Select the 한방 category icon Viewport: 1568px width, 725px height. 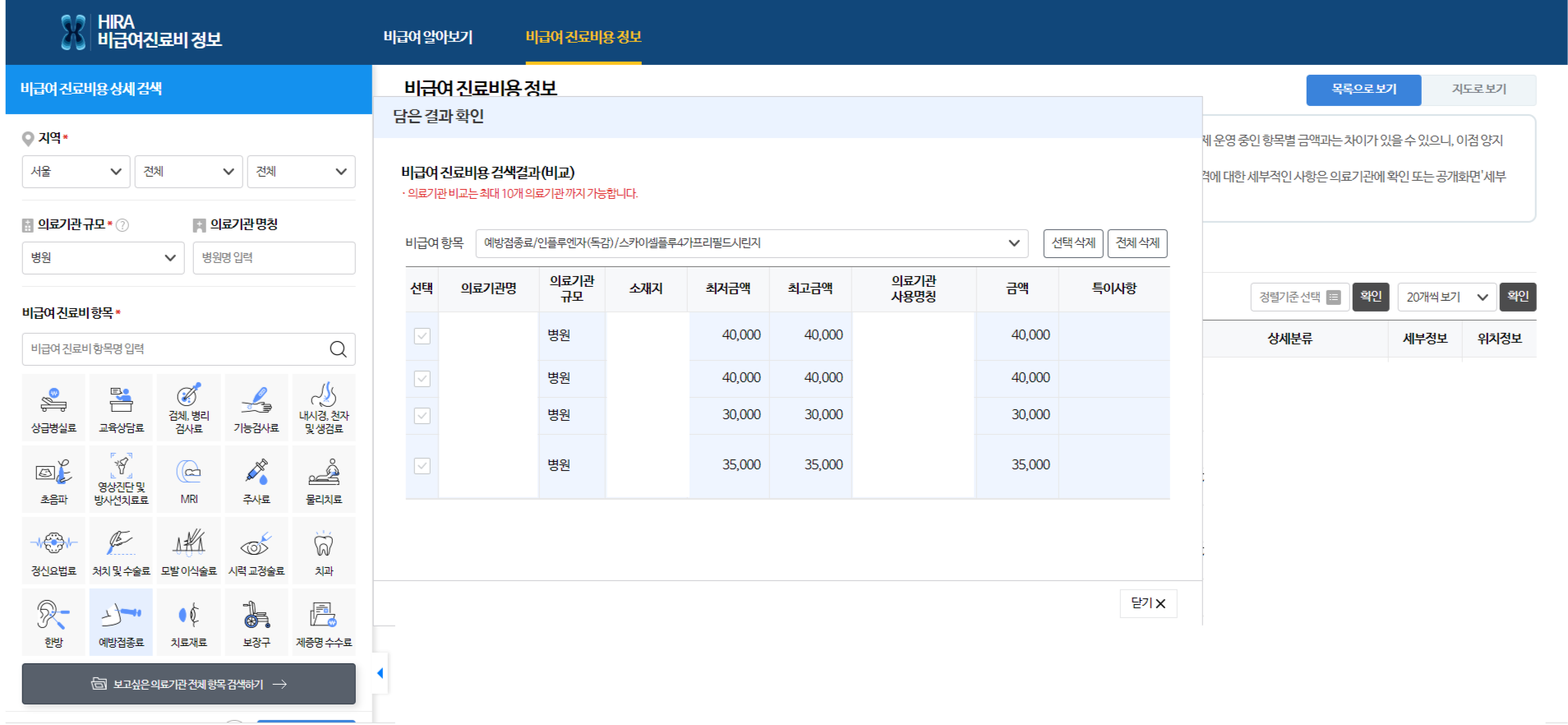pyautogui.click(x=53, y=622)
